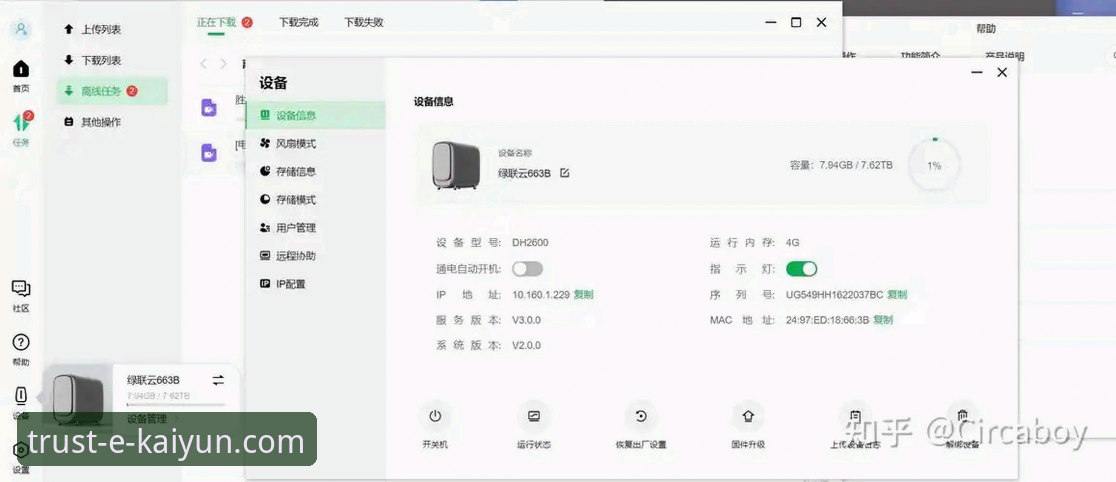
Task: Open 任务 transfer tasks icon
Action: (21, 122)
